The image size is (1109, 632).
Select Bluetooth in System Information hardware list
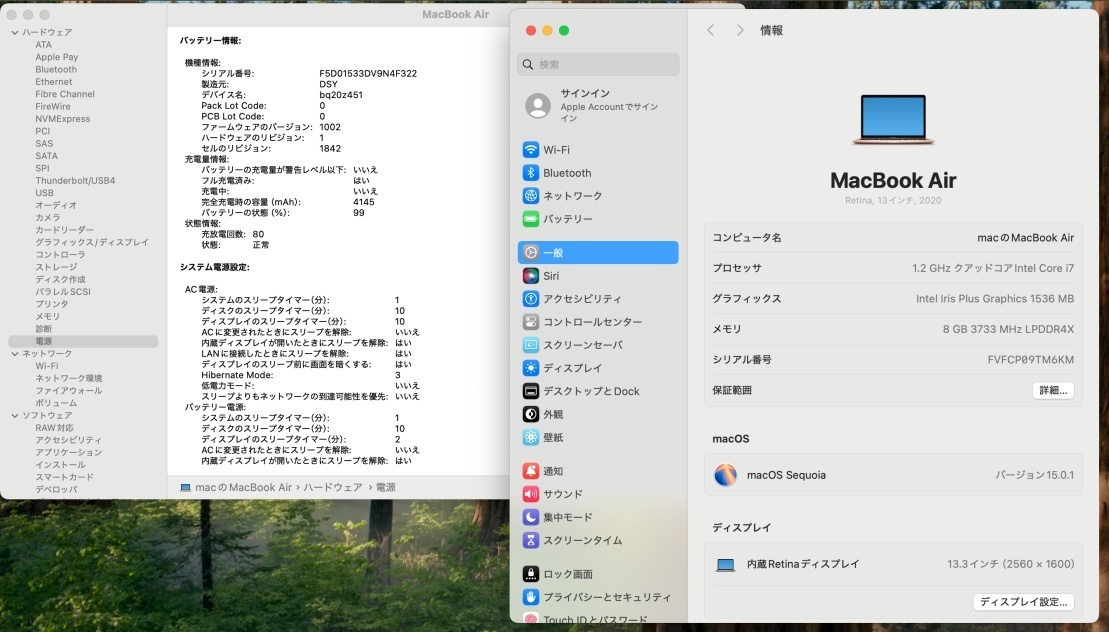[56, 69]
